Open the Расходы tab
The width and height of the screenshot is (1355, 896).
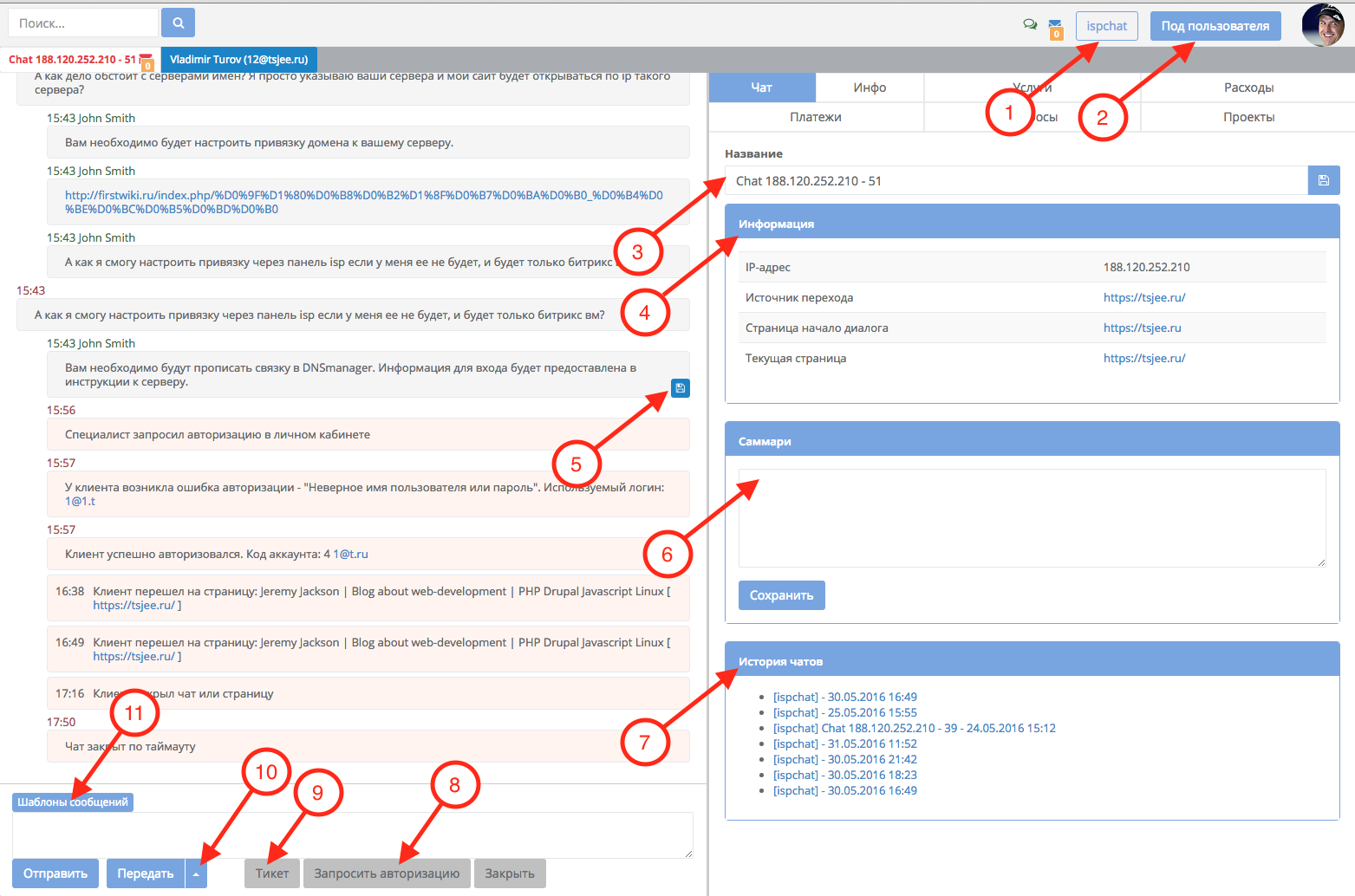(1248, 88)
